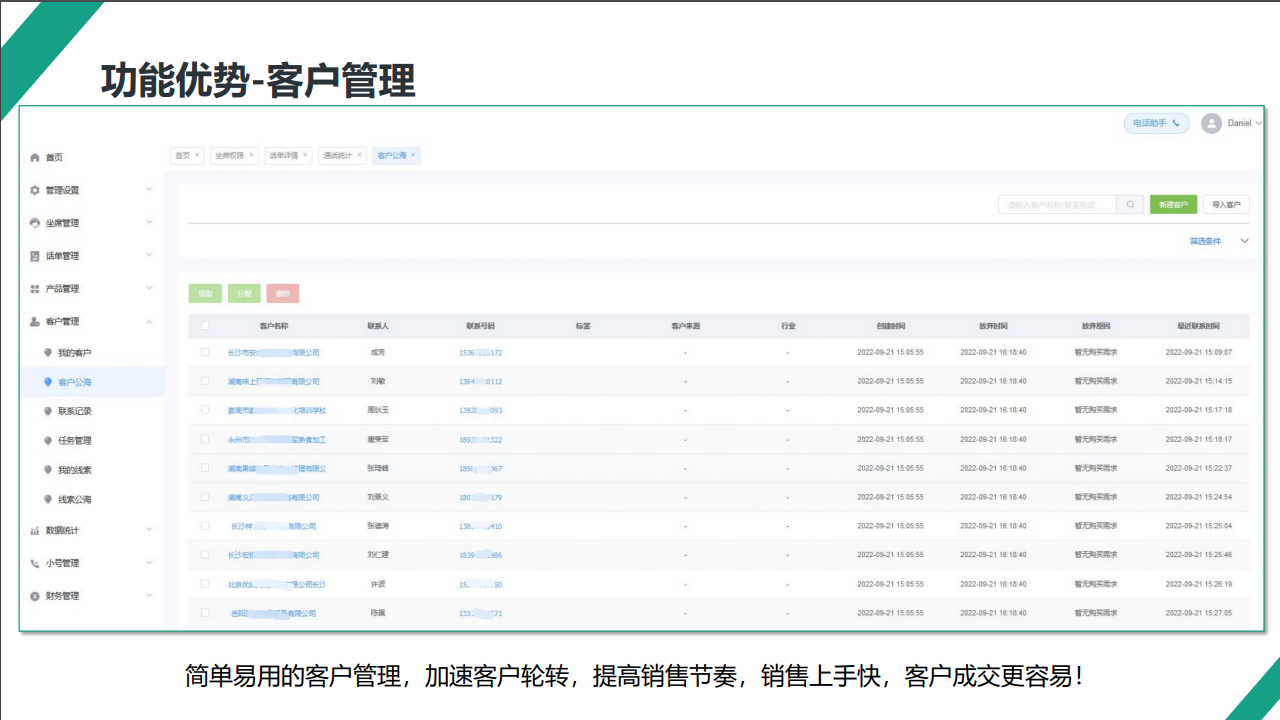Click the Daniel user avatar icon
Screen dimensions: 1280x720
1211,123
